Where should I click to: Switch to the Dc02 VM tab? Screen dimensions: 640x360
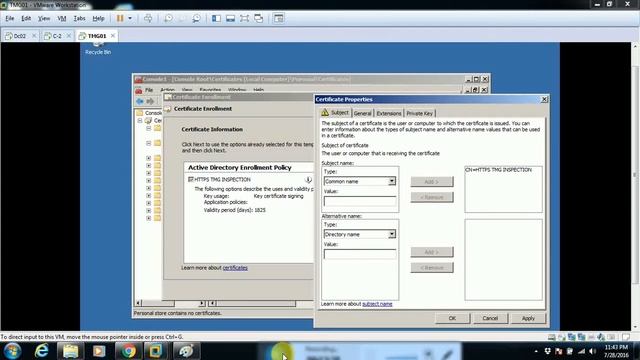pyautogui.click(x=20, y=36)
